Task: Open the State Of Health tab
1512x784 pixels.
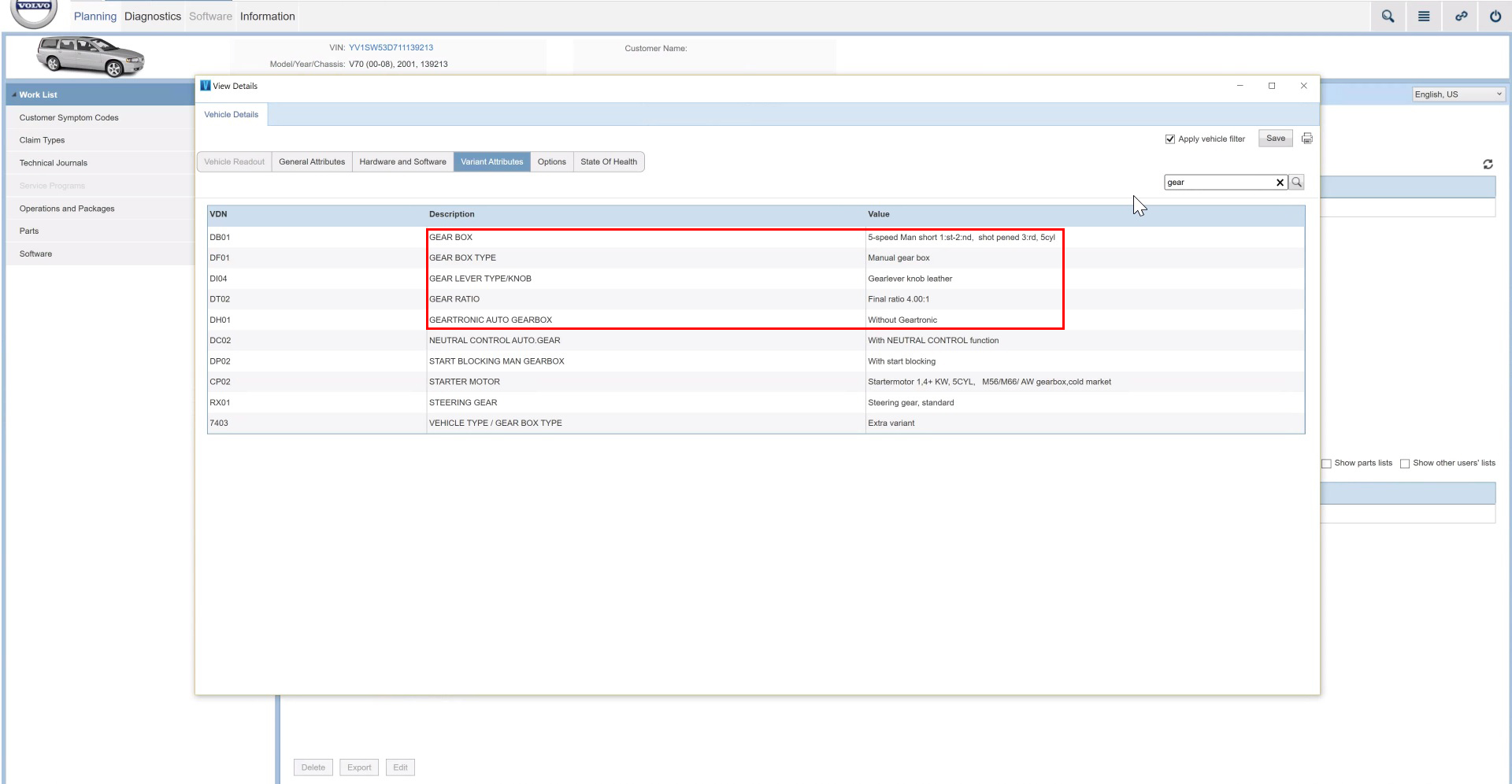Action: point(608,162)
